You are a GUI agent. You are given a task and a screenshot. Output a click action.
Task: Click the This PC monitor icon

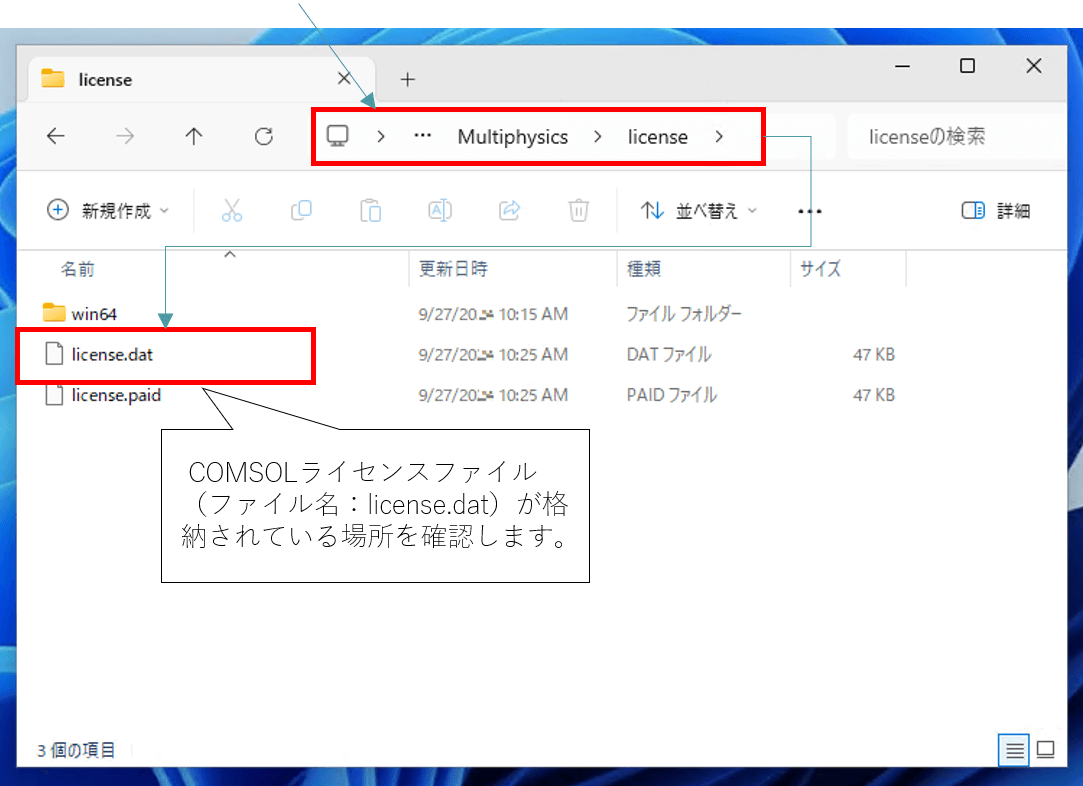pyautogui.click(x=338, y=135)
